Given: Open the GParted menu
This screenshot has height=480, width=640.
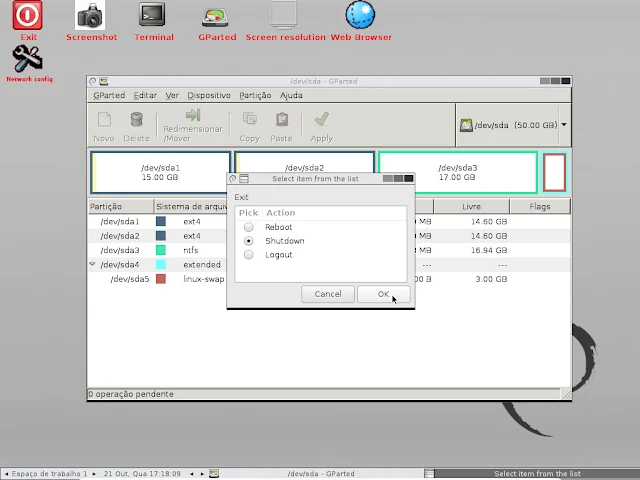Looking at the screenshot, I should click(x=109, y=95).
